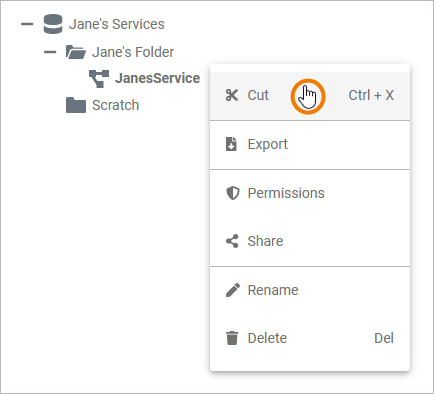Click the open Jane's Folder icon
This screenshot has width=434, height=394.
76,52
